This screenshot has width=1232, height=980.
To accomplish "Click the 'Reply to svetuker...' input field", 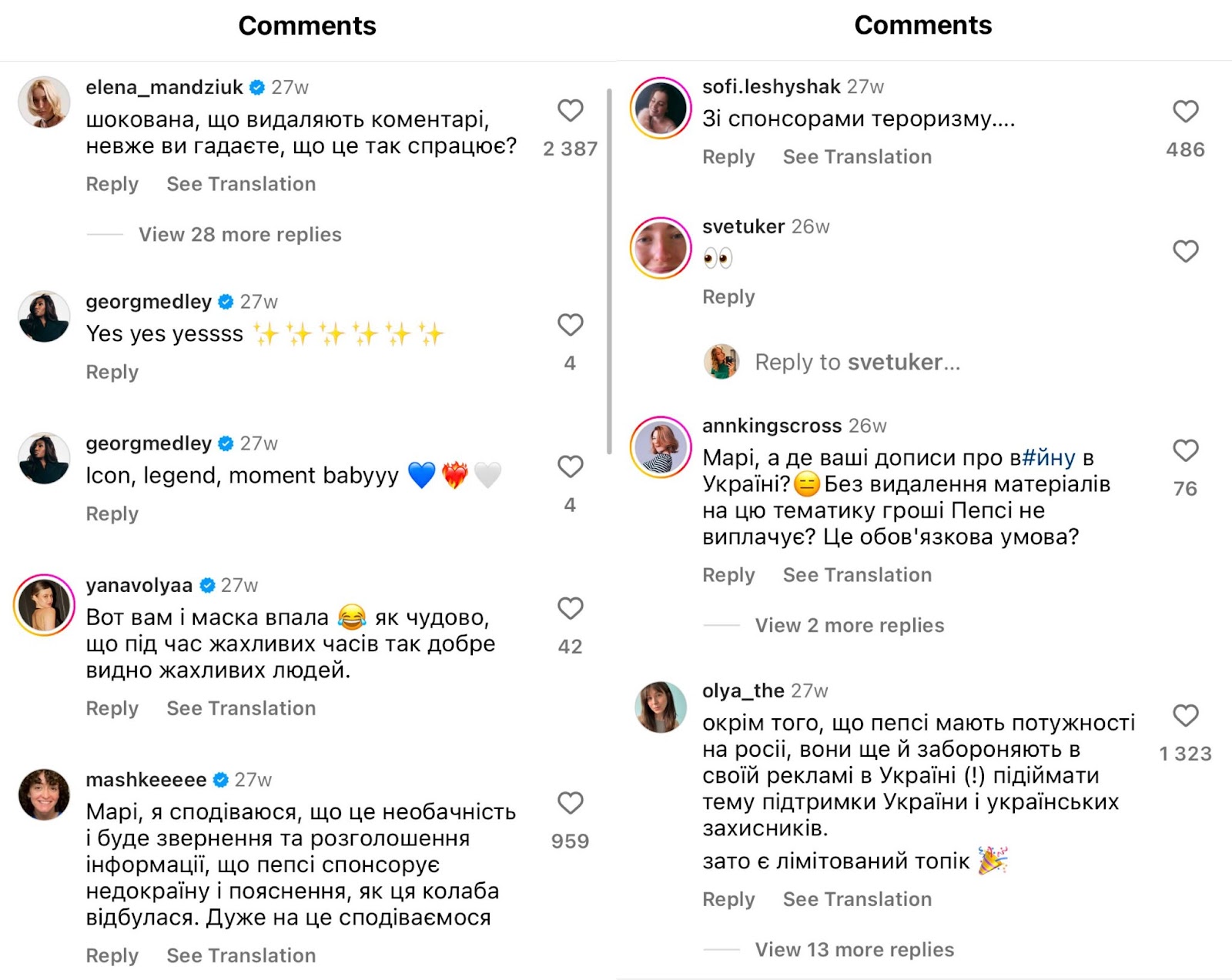I will tap(857, 362).
